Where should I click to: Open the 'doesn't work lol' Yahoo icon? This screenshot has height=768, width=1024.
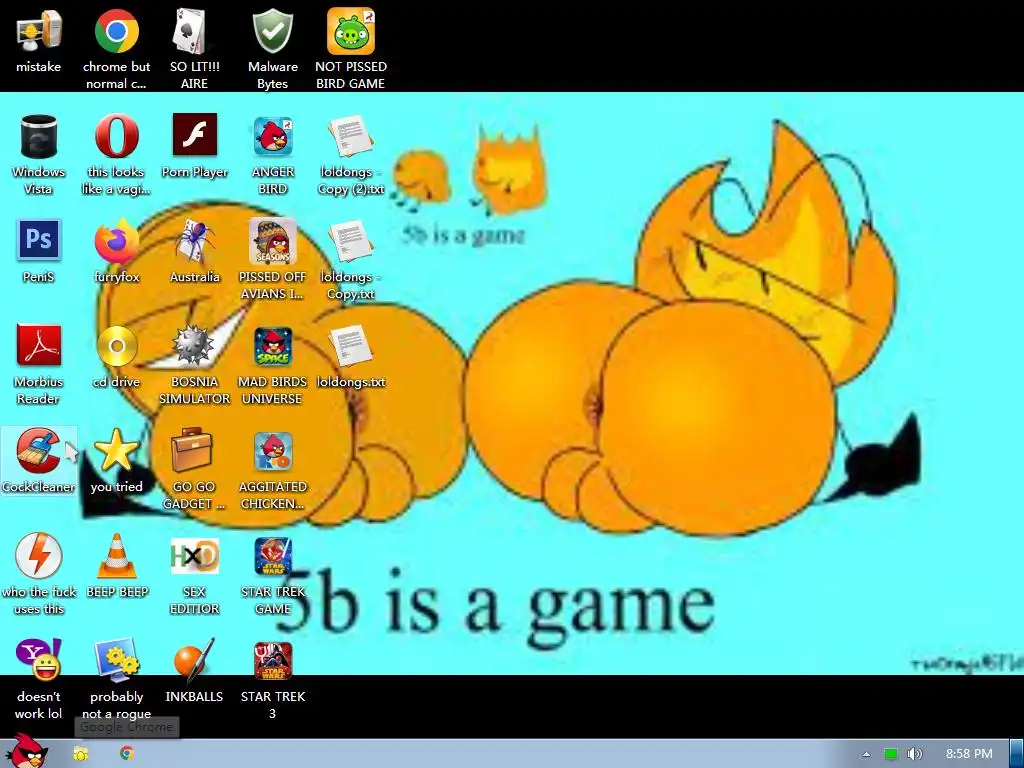(39, 660)
